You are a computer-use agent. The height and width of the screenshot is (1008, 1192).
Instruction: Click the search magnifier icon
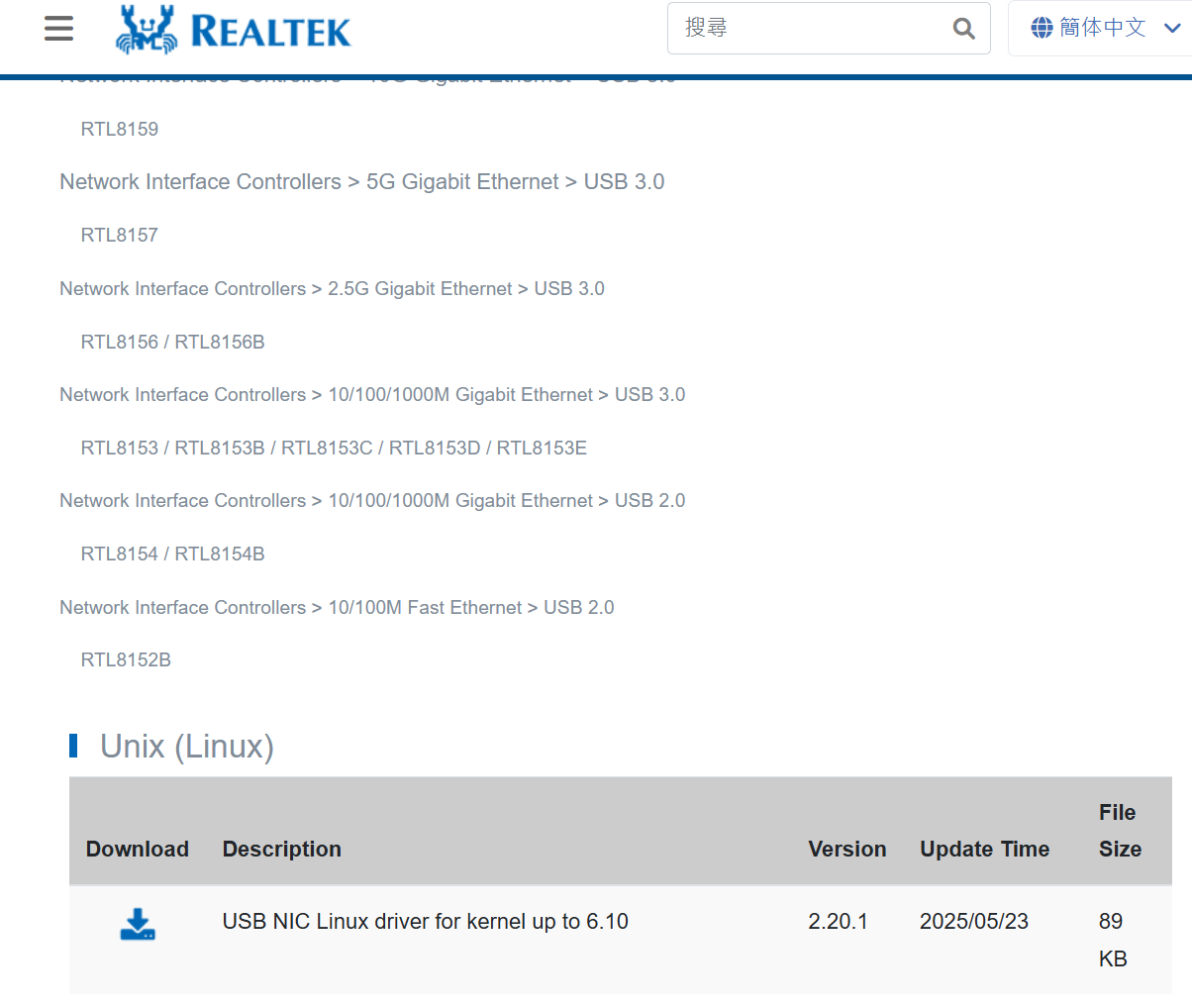coord(963,29)
